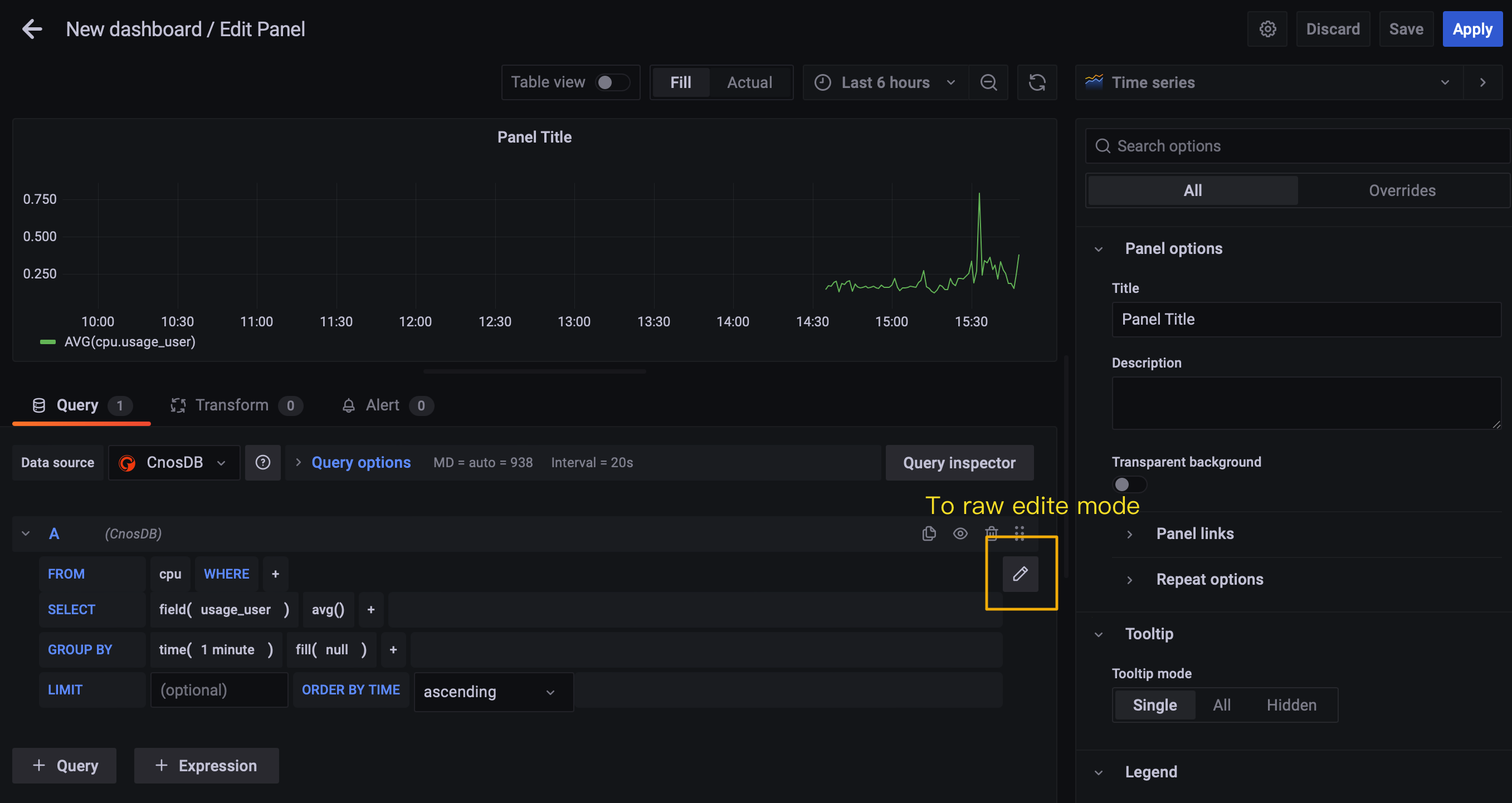Open the data source help icon
Viewport: 1512px width, 803px height.
tap(262, 462)
